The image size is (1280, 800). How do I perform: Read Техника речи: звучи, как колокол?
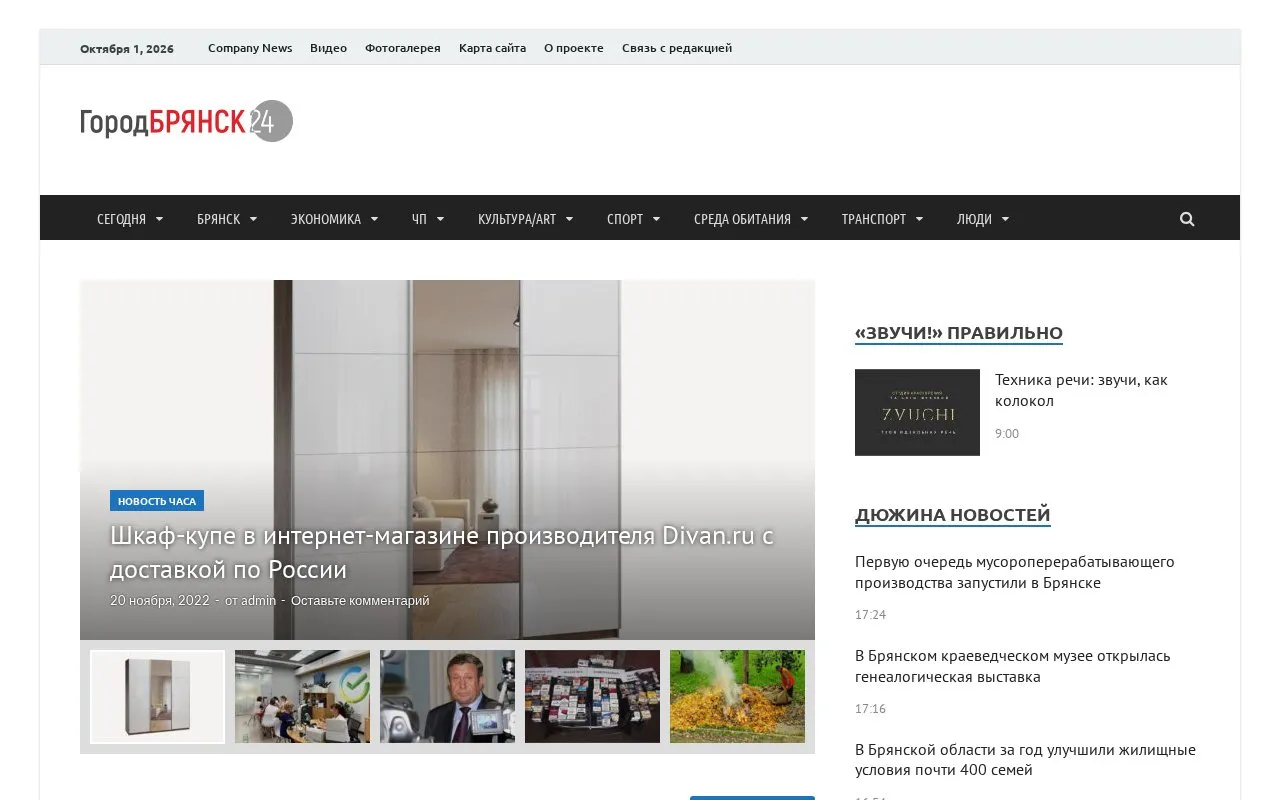point(1081,390)
